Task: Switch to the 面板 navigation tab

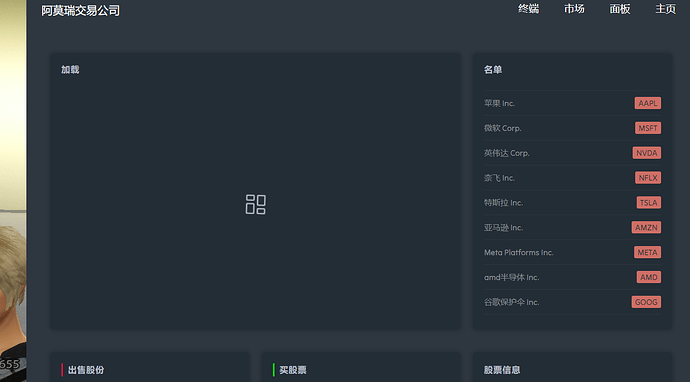Action: (620, 9)
